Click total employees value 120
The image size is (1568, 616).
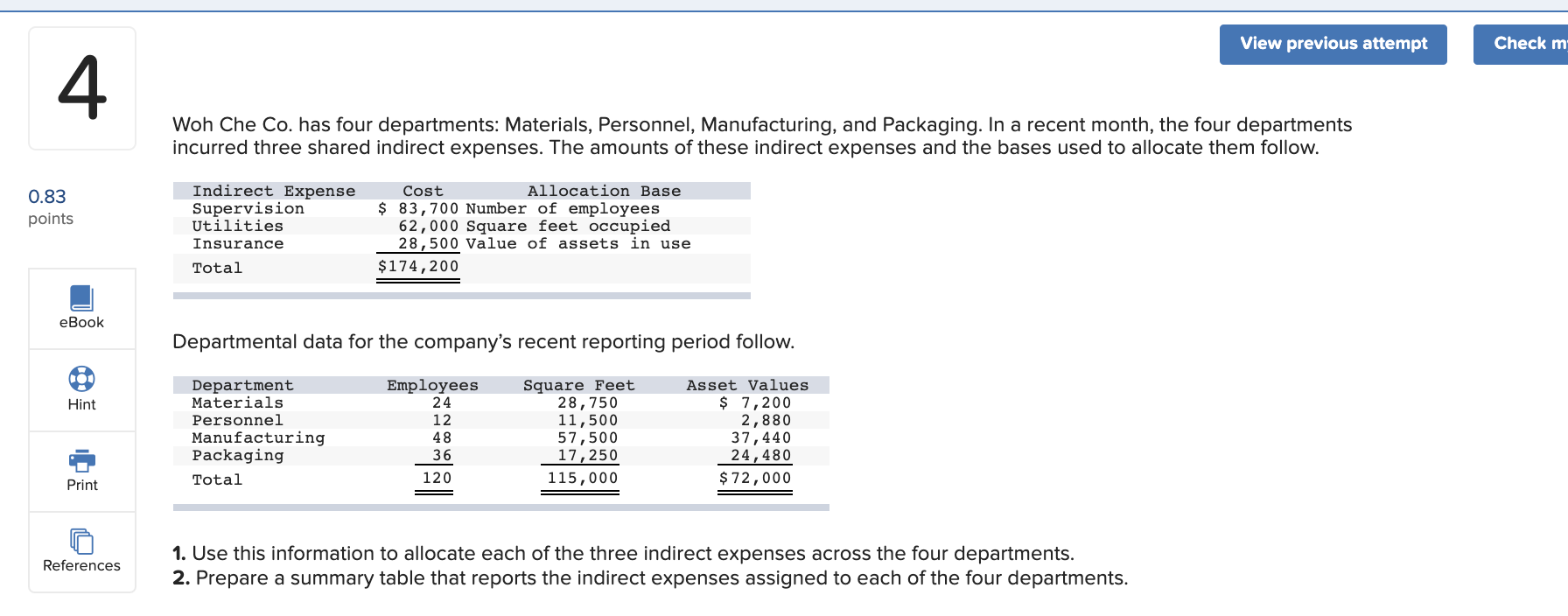[x=437, y=478]
